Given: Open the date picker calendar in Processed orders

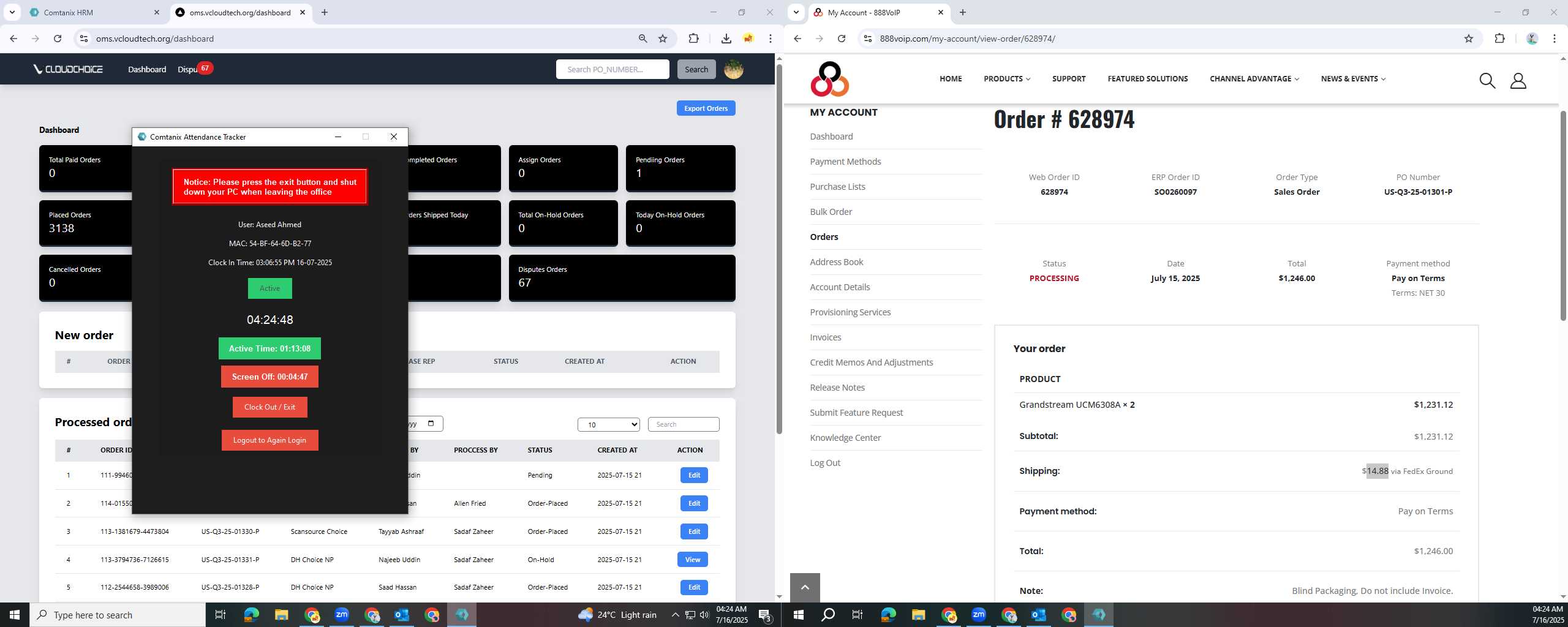Looking at the screenshot, I should (x=431, y=424).
